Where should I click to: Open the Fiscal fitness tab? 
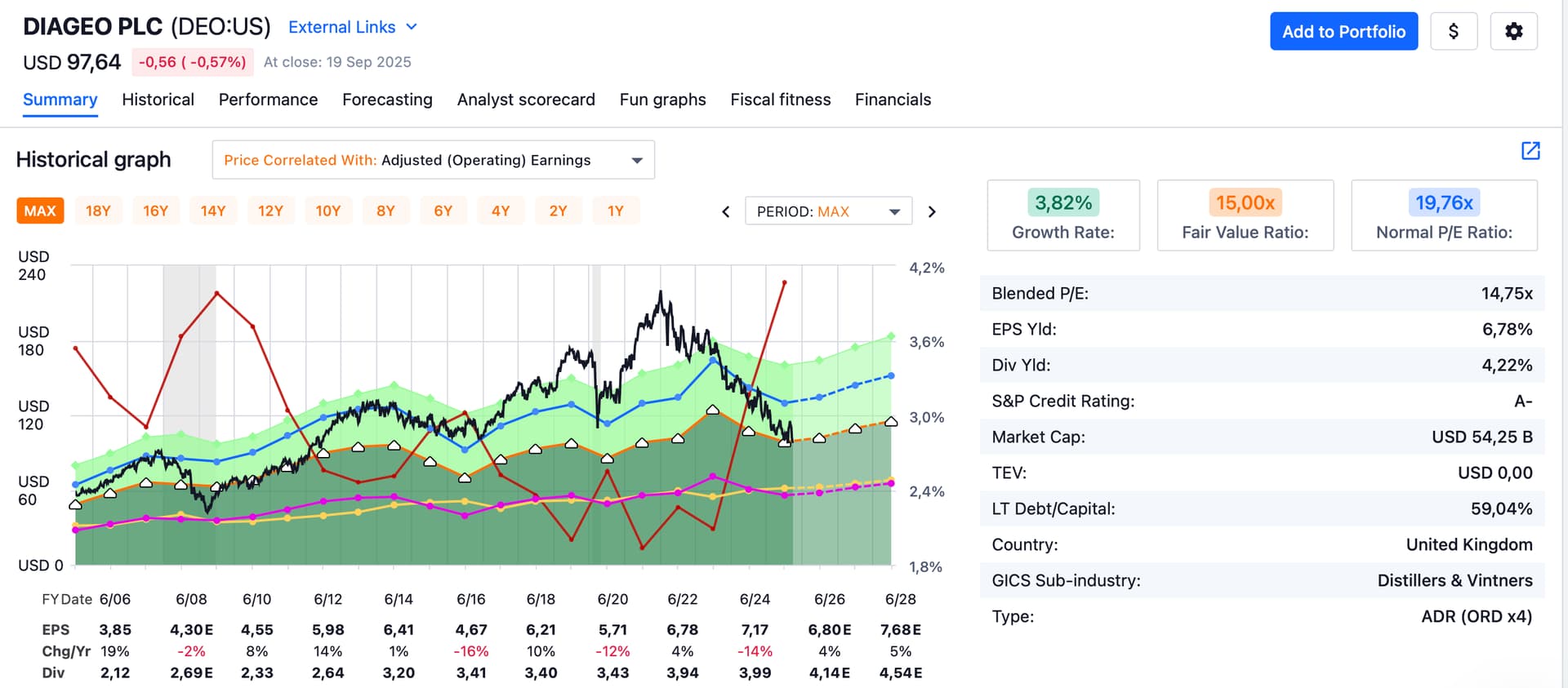[x=780, y=100]
